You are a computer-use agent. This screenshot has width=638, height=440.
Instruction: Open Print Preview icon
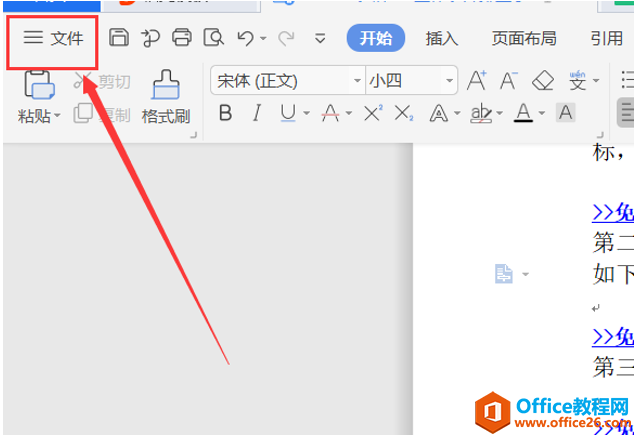[214, 38]
